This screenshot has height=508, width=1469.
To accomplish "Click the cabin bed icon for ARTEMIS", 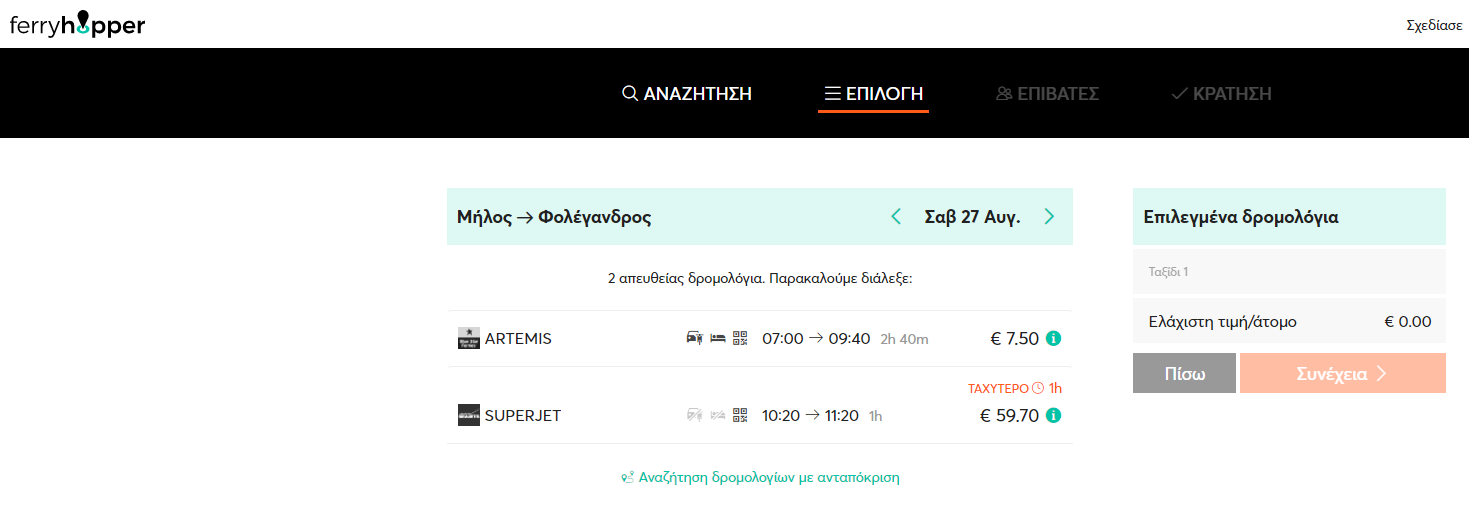I will pyautogui.click(x=718, y=338).
